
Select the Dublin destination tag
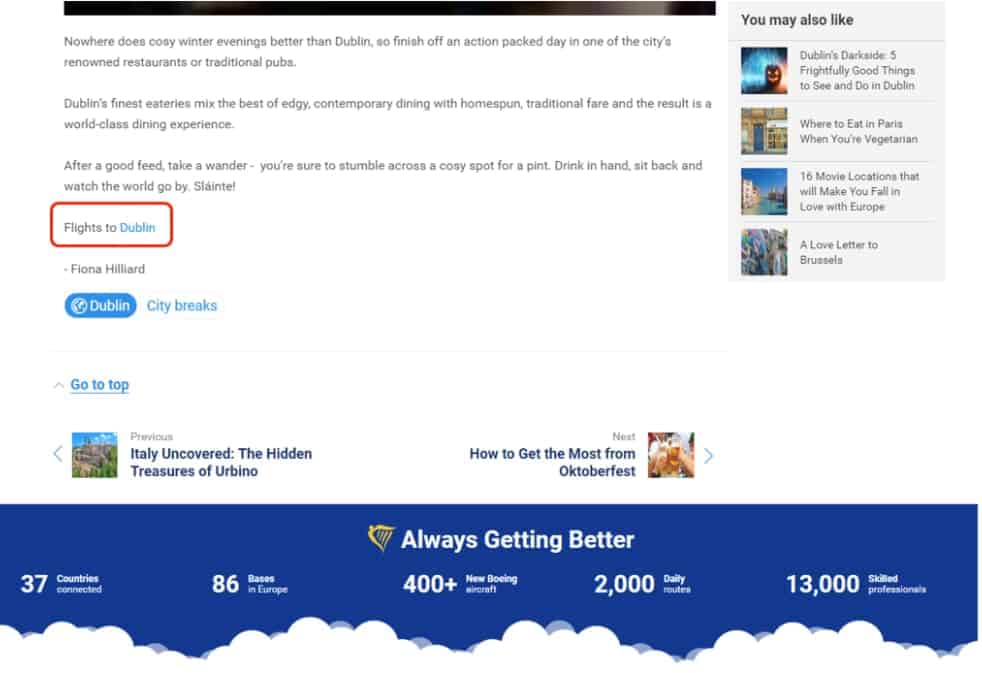click(x=100, y=306)
